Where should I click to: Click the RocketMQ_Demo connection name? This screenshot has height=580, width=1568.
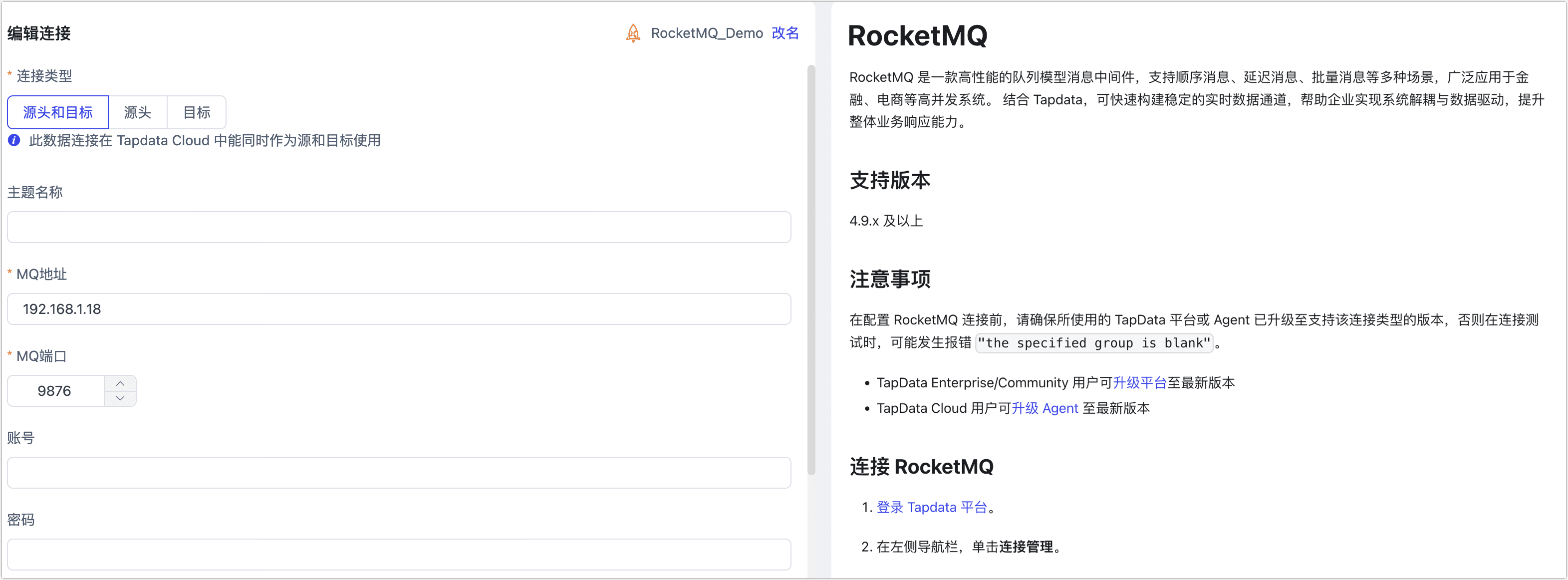706,33
